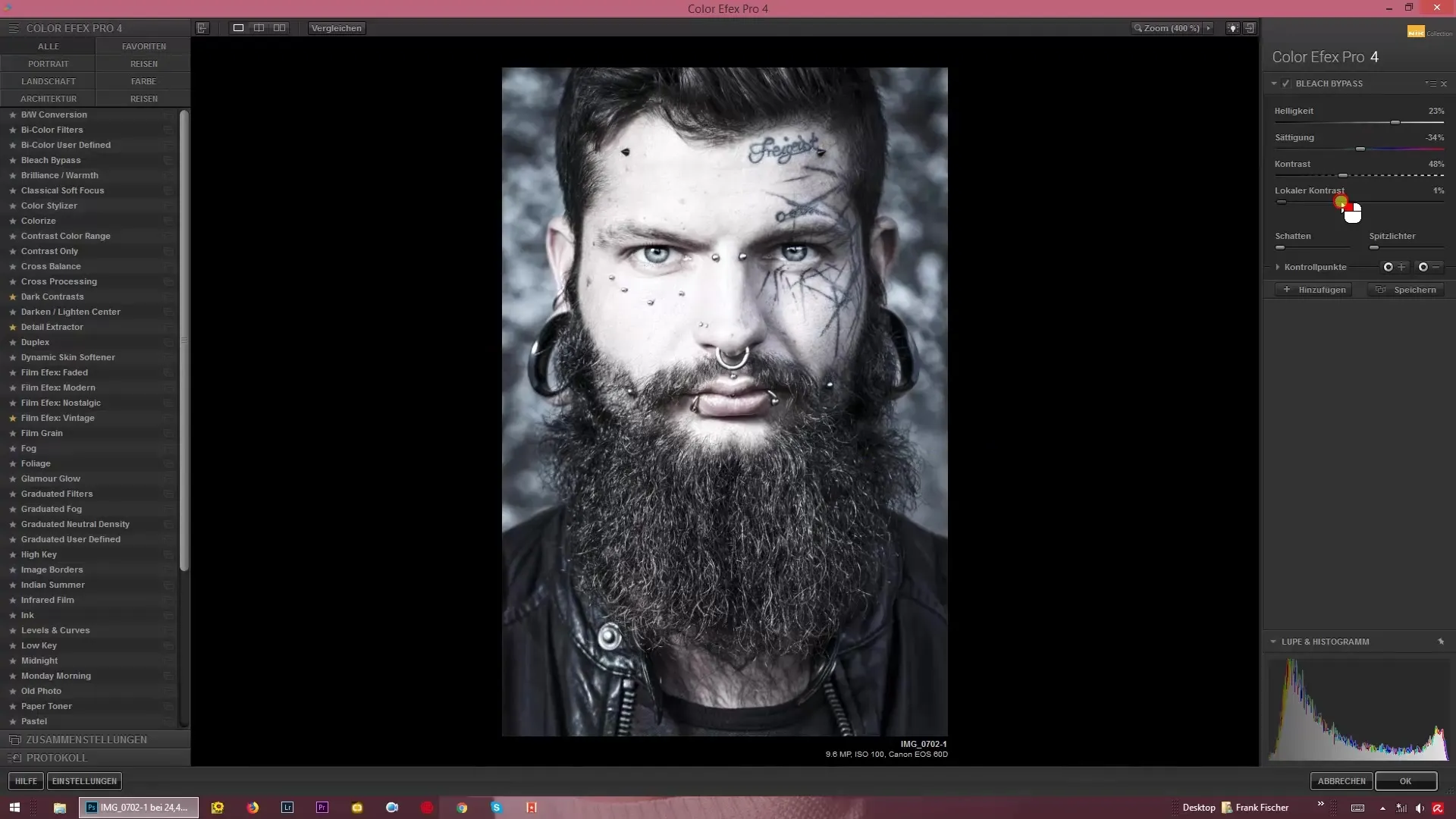The image size is (1456, 819).
Task: Select the ARCHITEKTUR filter category
Action: [48, 99]
